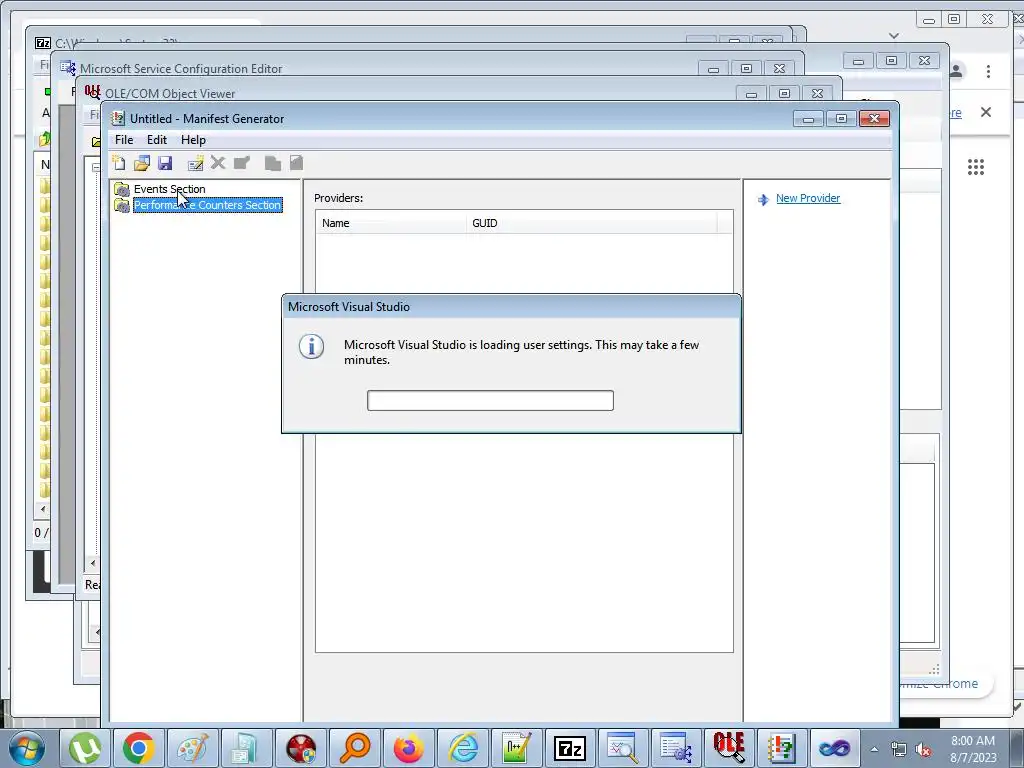Image resolution: width=1024 pixels, height=768 pixels.
Task: Click the GUID column header
Action: (x=591, y=223)
